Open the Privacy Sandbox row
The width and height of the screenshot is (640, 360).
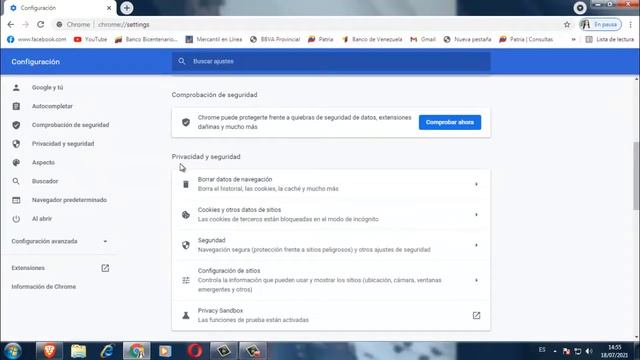[x=331, y=315]
